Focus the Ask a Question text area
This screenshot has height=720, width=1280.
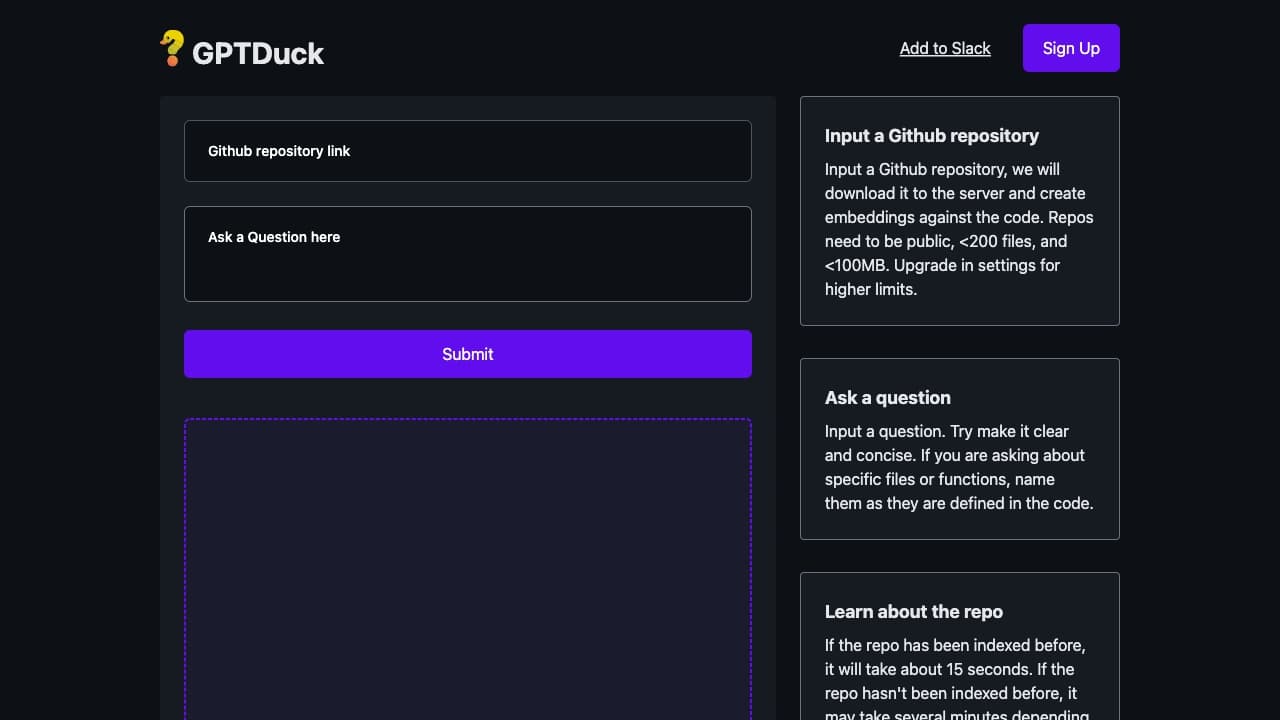click(467, 253)
